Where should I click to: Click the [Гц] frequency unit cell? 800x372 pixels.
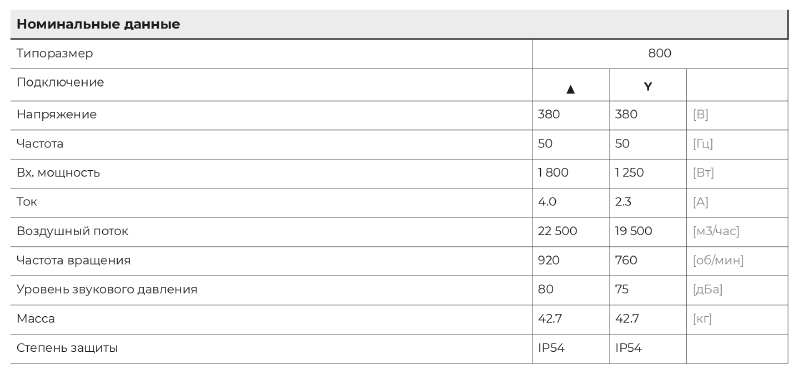tap(703, 144)
